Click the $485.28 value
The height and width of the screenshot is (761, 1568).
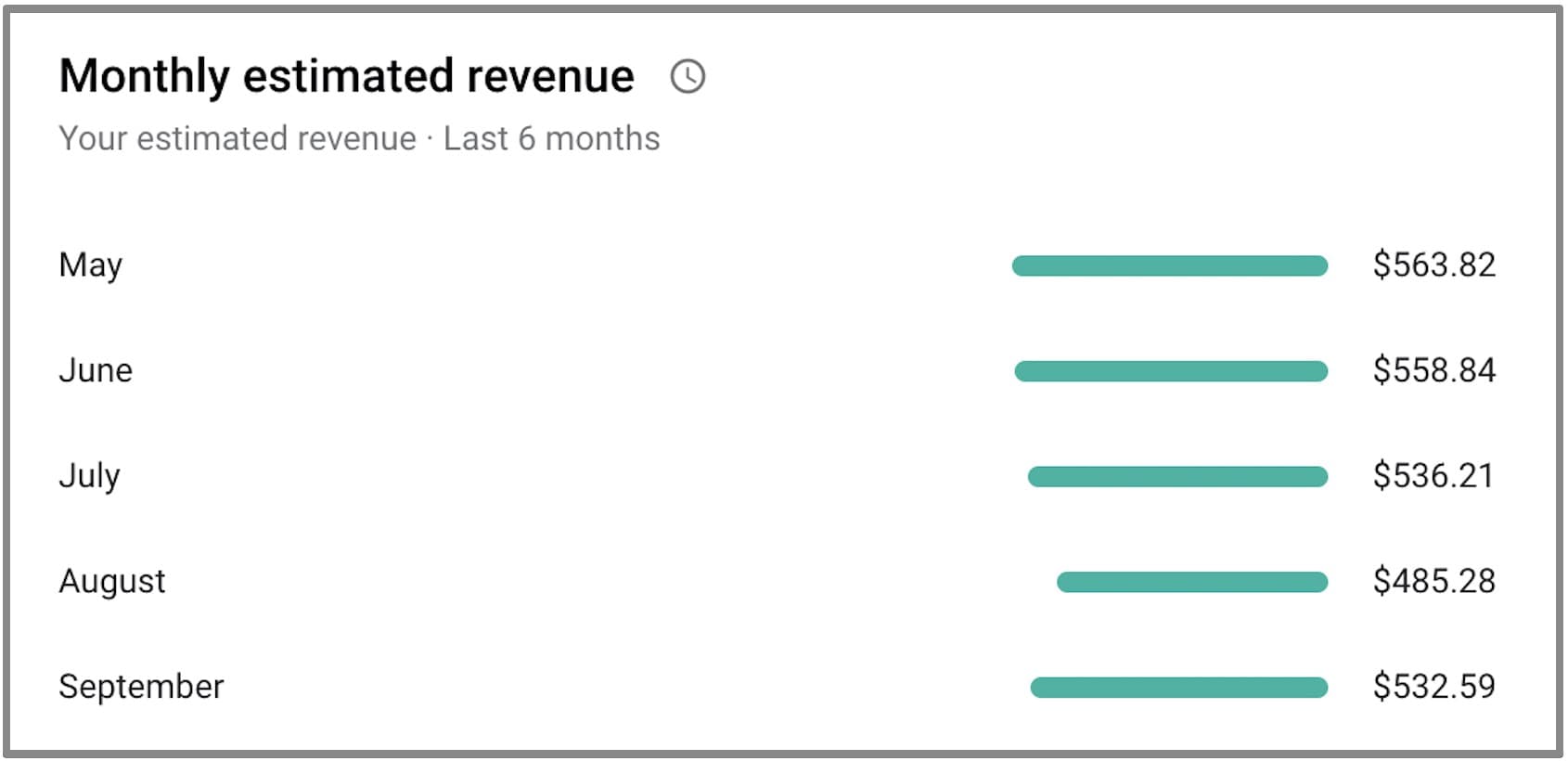(x=1434, y=581)
